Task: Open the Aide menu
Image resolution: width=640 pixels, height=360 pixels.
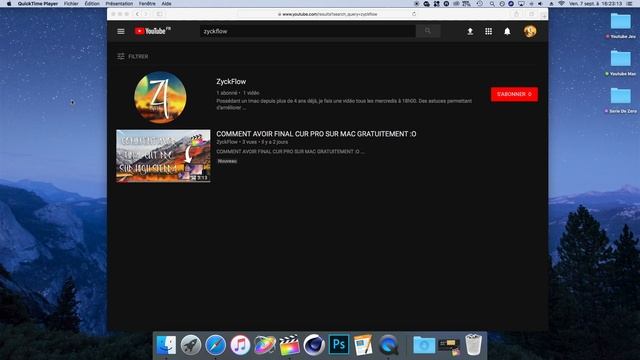Action: coord(167,4)
